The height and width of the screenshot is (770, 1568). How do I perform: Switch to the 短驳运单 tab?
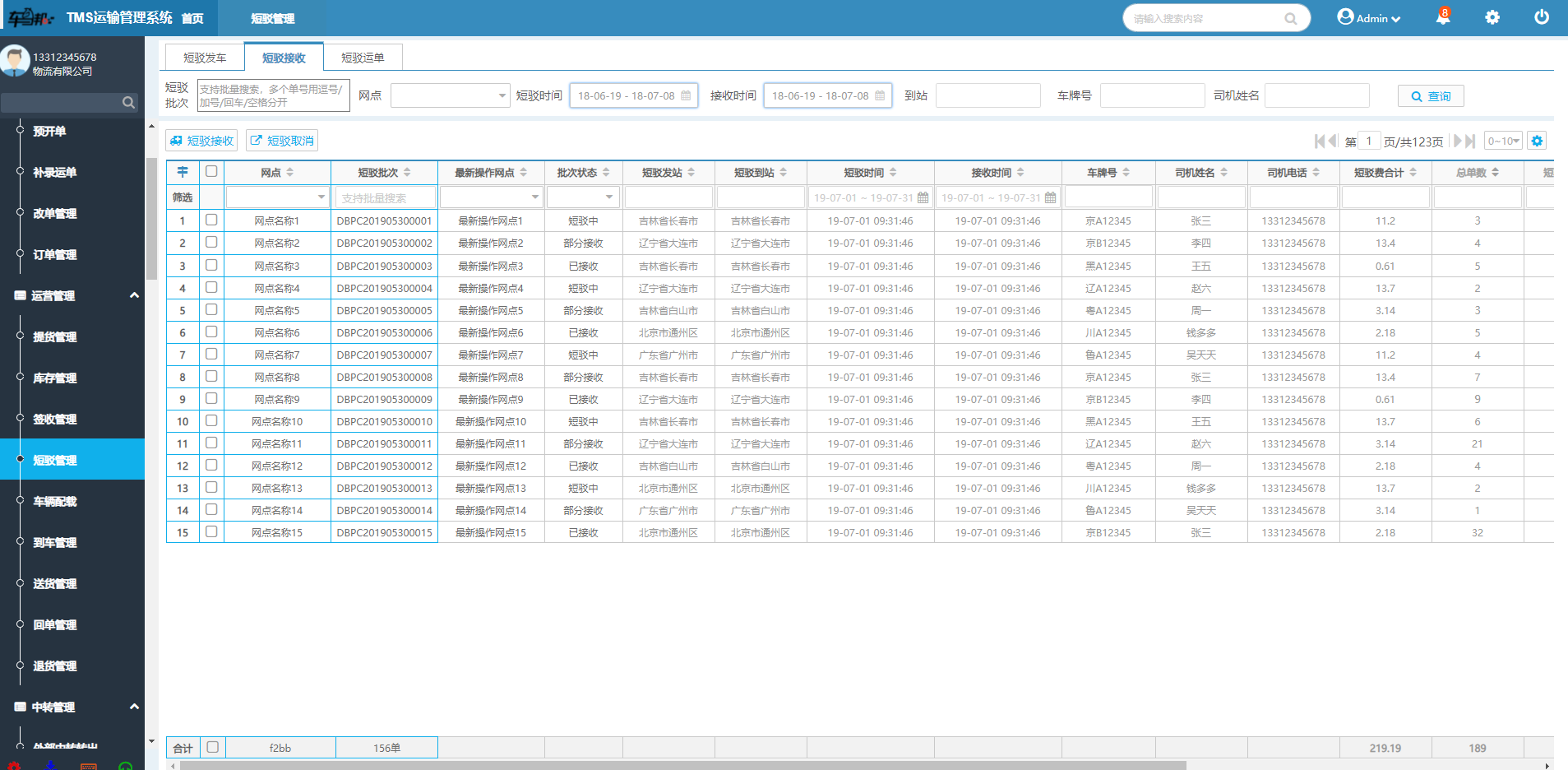coord(363,58)
